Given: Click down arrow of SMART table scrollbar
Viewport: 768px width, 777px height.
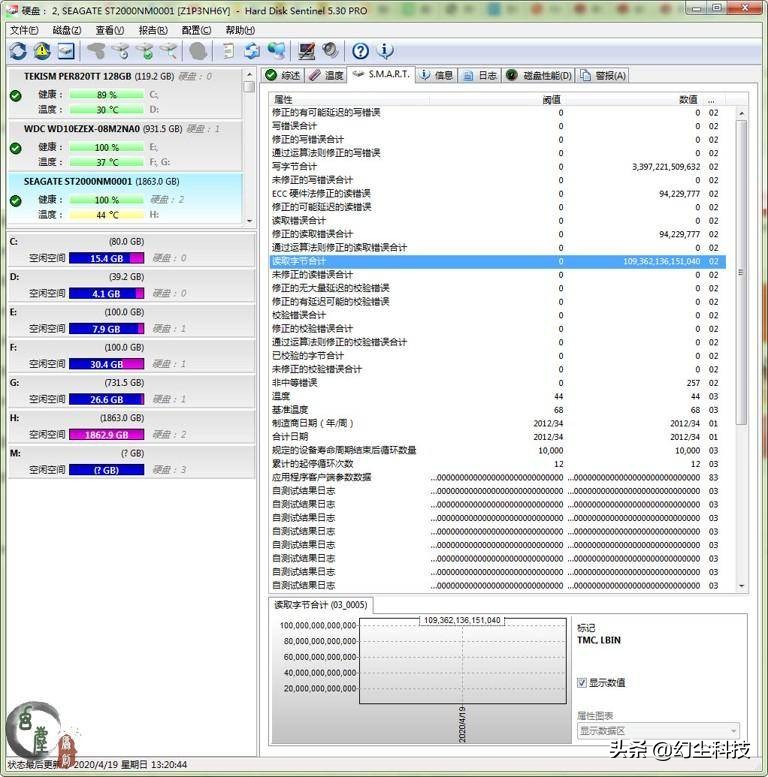Looking at the screenshot, I should [x=742, y=586].
